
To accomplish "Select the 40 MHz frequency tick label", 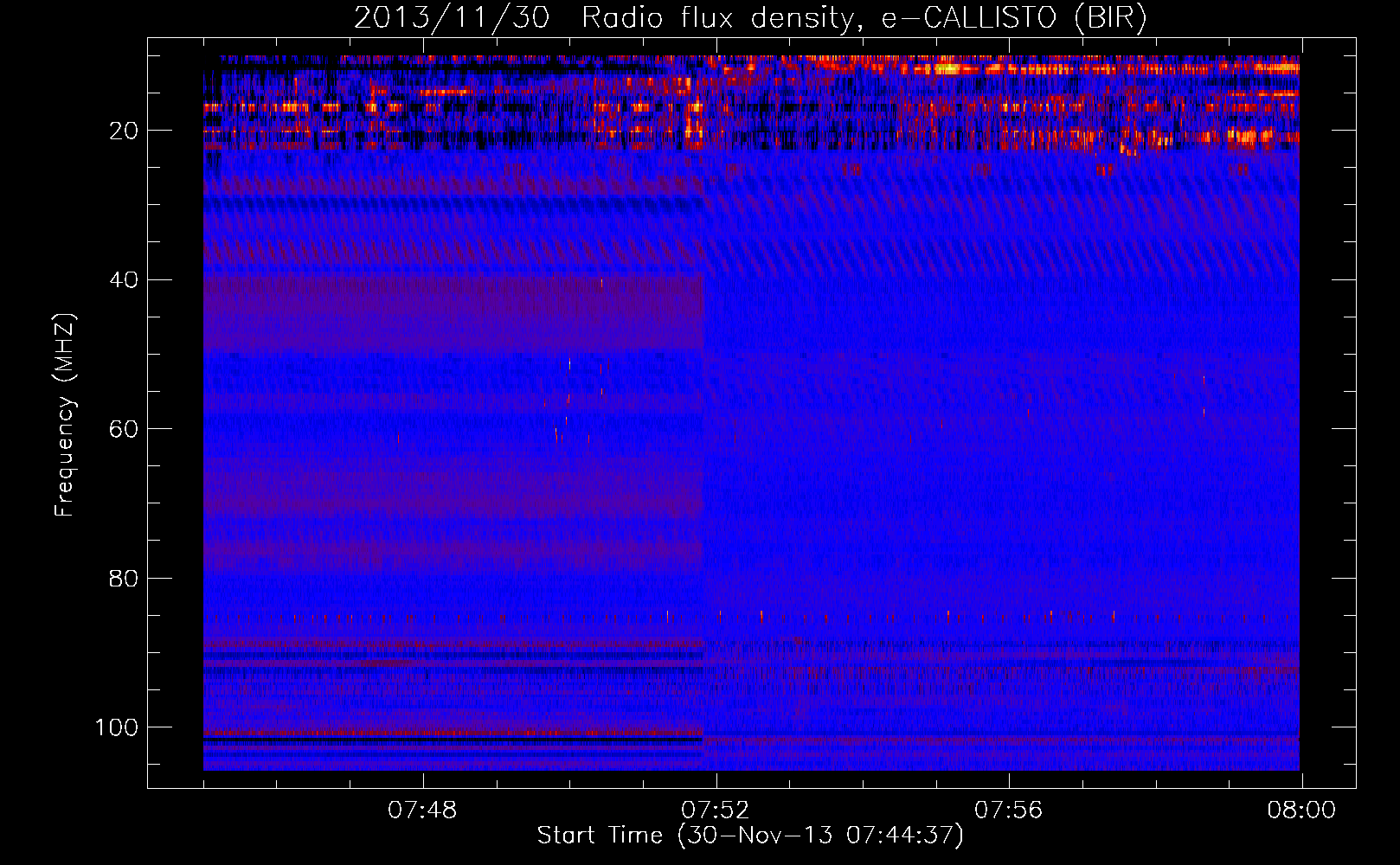I will pos(124,280).
